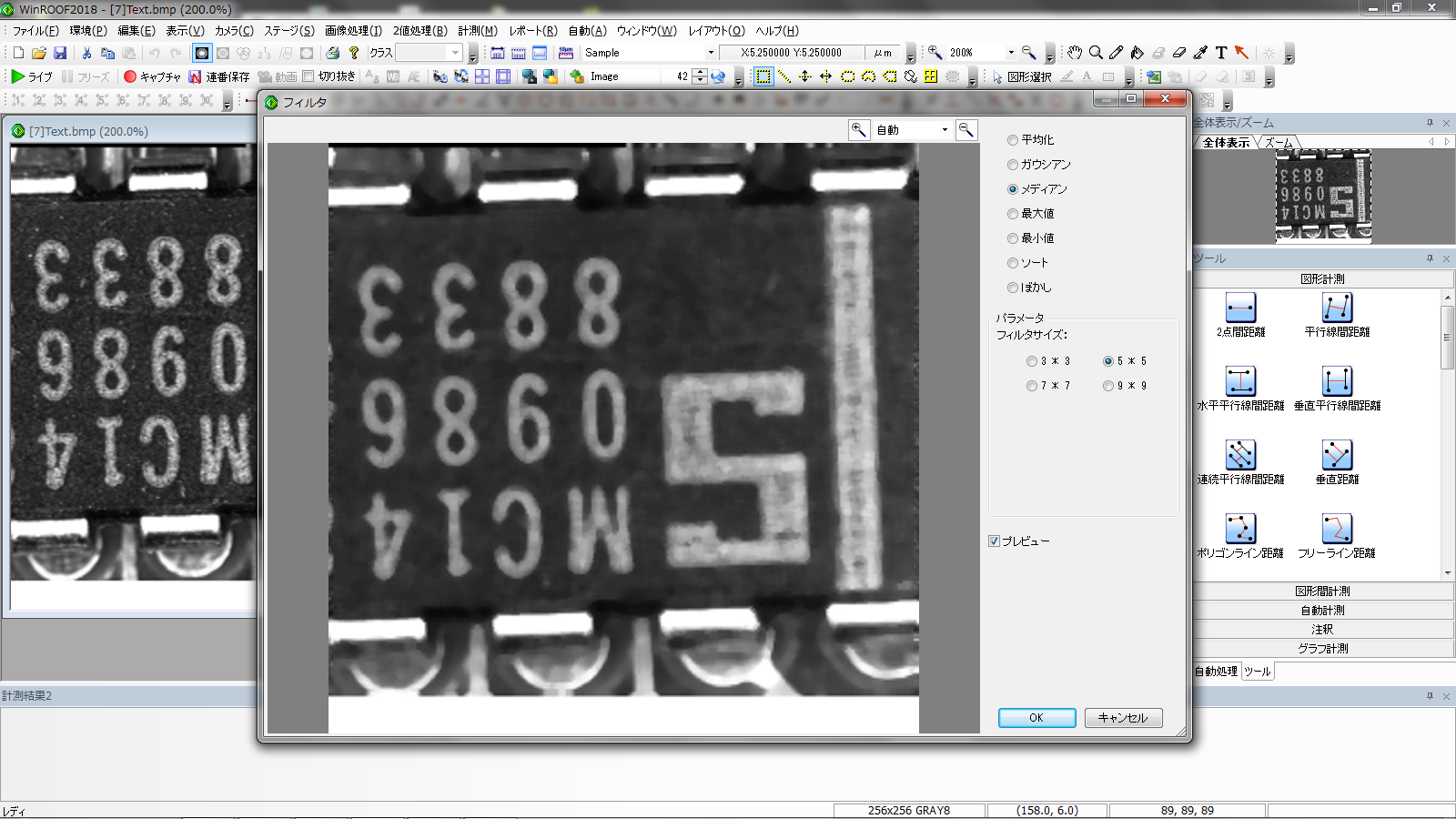Screen dimensions: 1456x819
Task: Choose the 3 × 3 filter size
Action: pyautogui.click(x=1032, y=361)
